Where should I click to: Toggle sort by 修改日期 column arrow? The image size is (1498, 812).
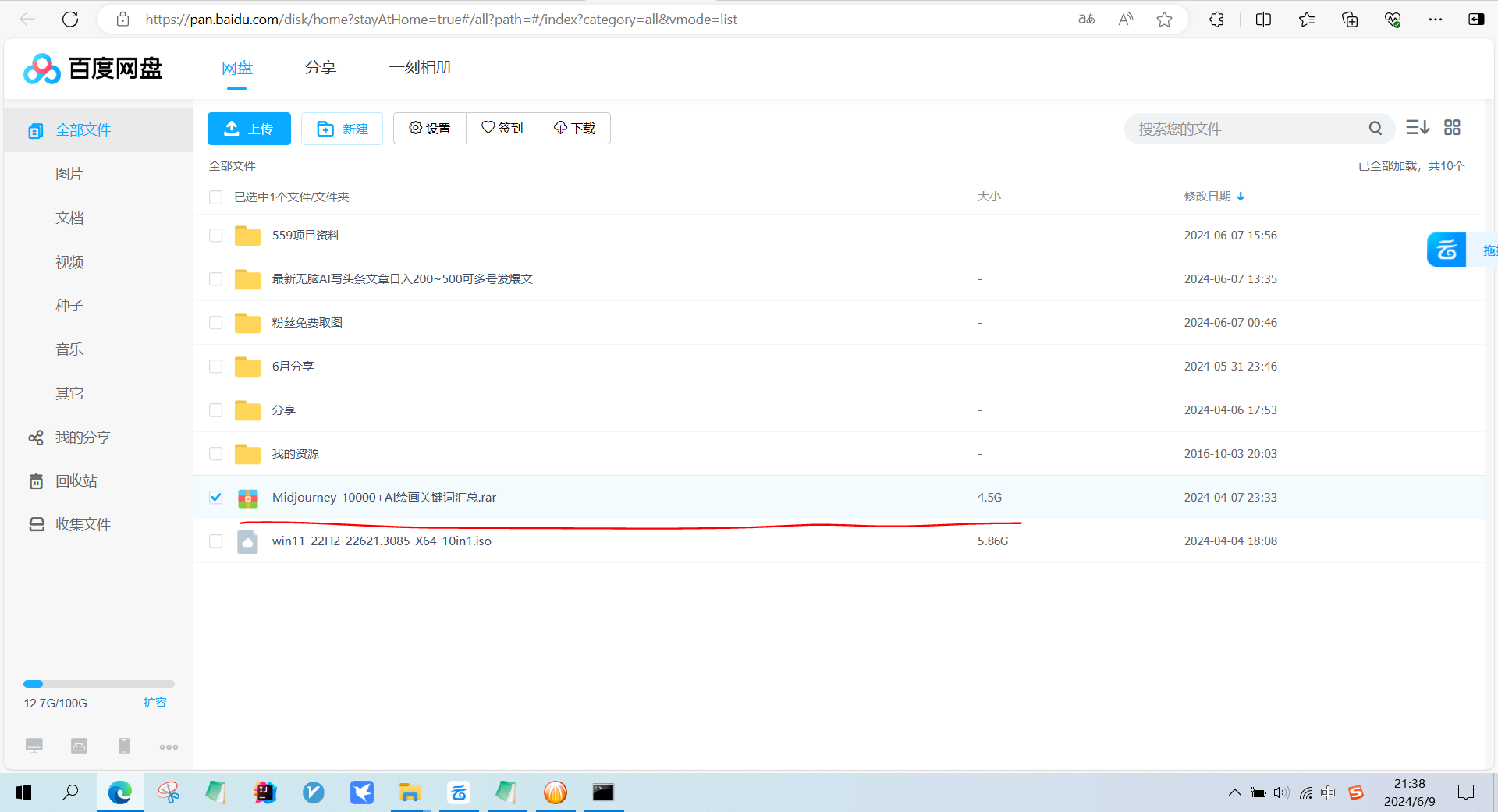[x=1241, y=197]
